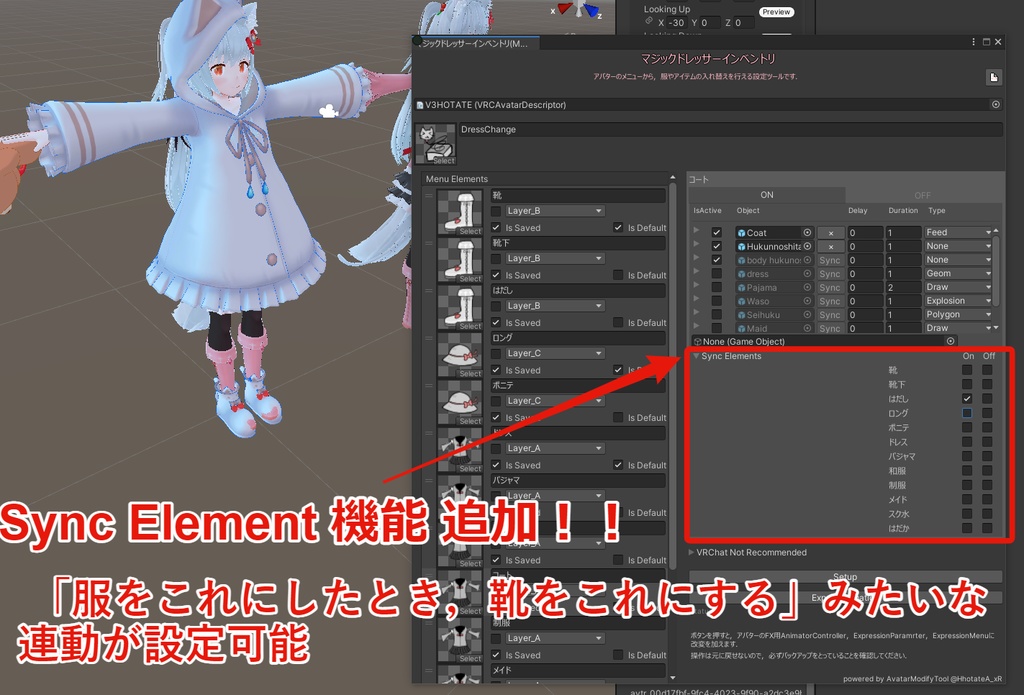Screen dimensions: 1024x695
Task: Open the Layer_C dropdown for the ロング element
Action: [x=555, y=353]
